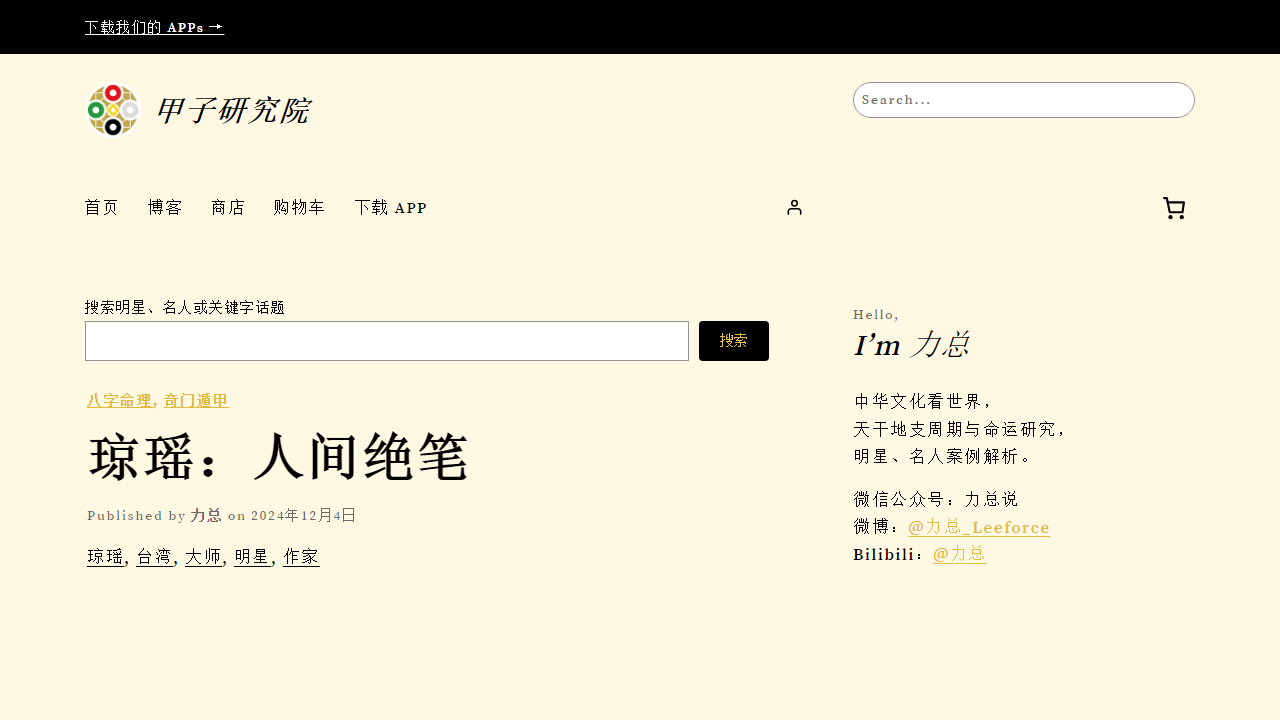Open the 台湾 tag
The image size is (1280, 720).
(154, 557)
